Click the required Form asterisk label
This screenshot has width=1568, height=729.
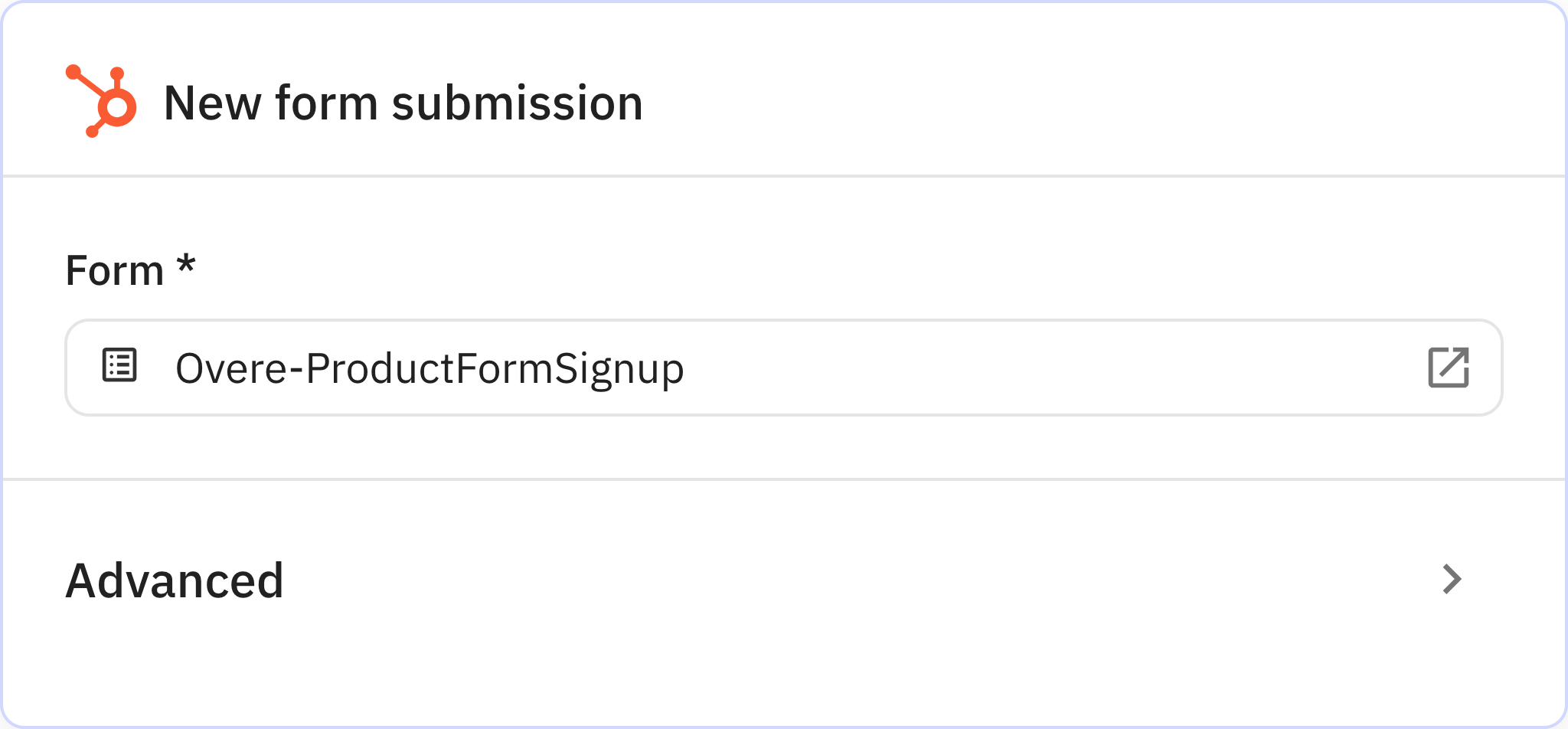[x=186, y=268]
